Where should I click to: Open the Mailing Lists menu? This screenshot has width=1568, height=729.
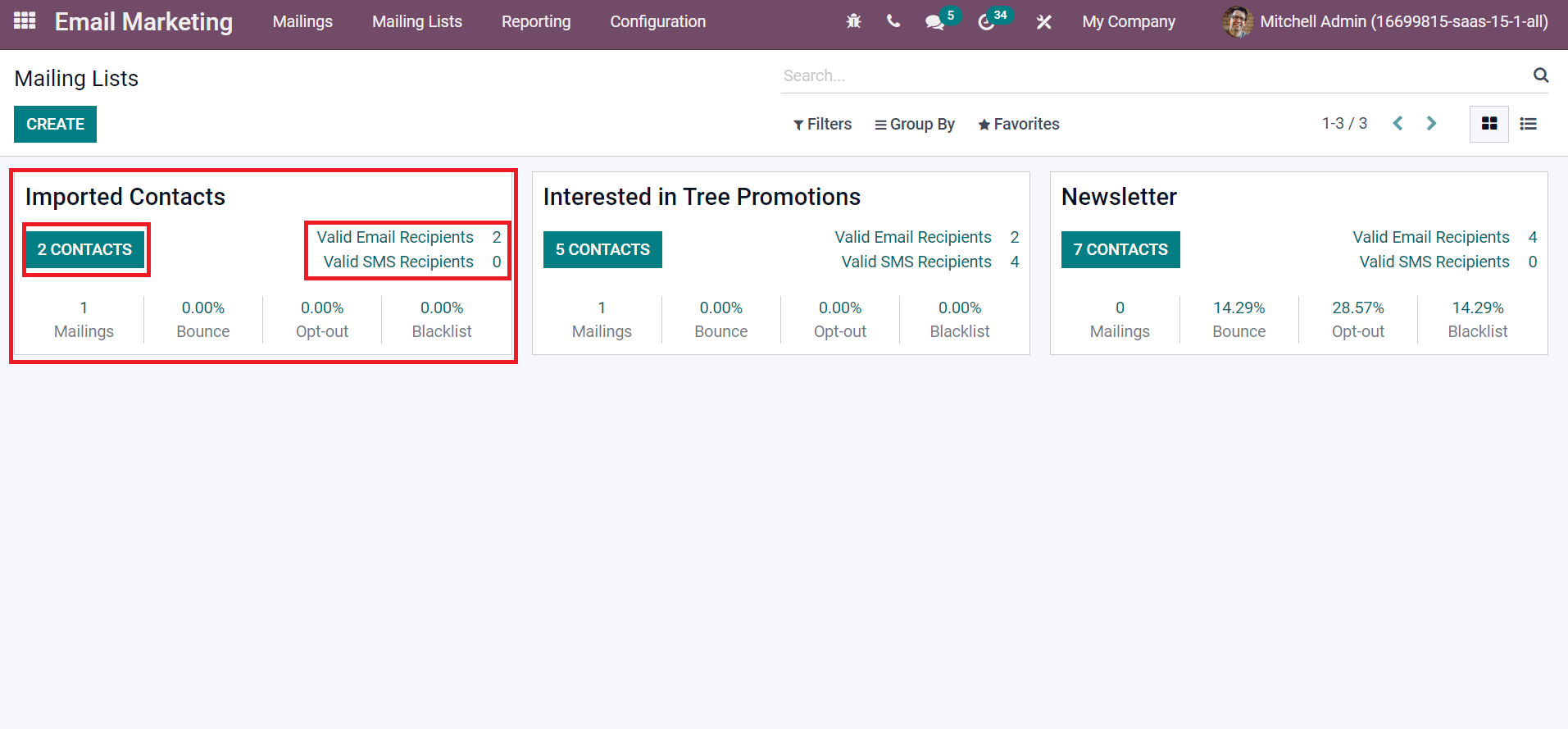pos(417,21)
